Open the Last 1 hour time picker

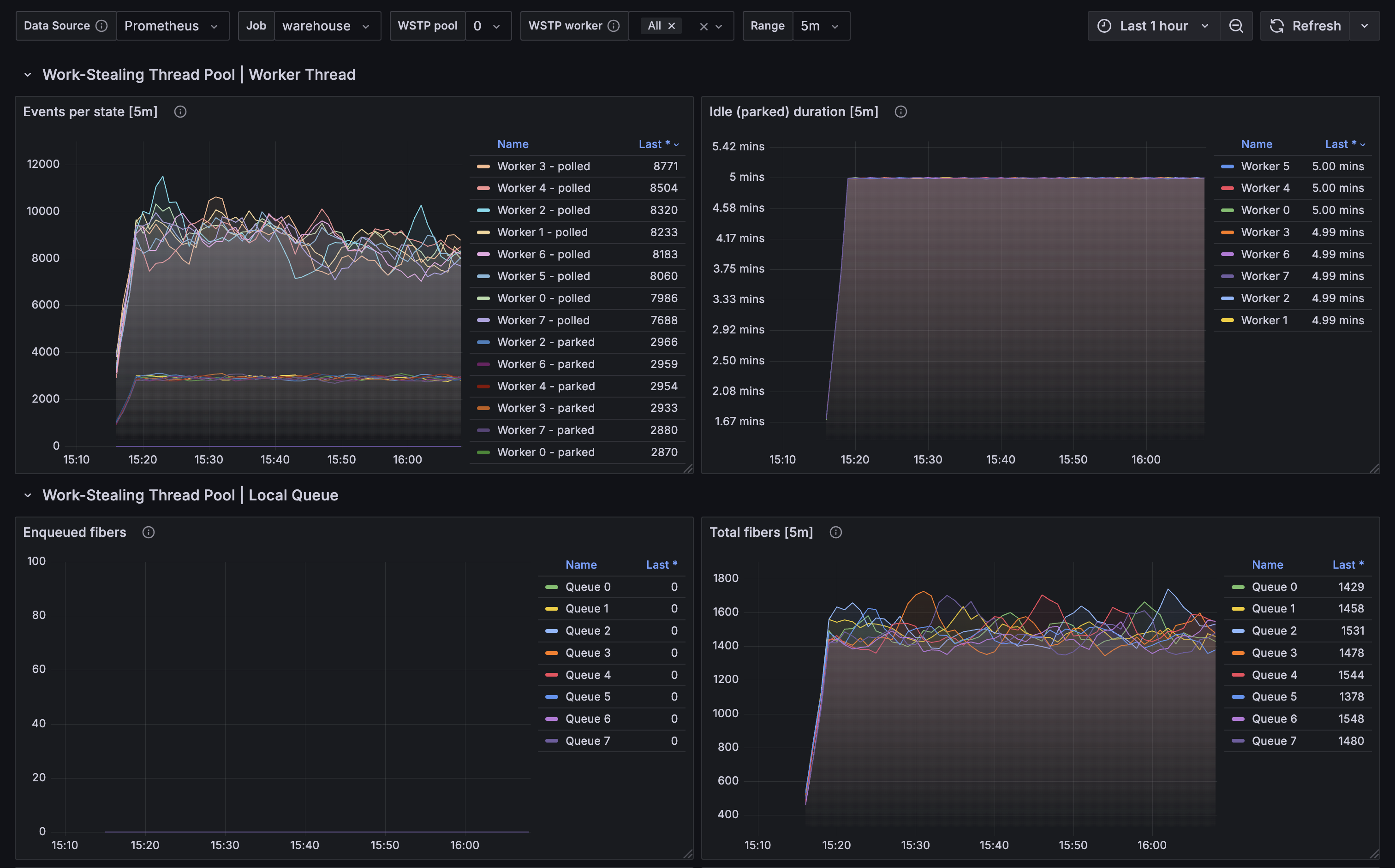[1153, 26]
